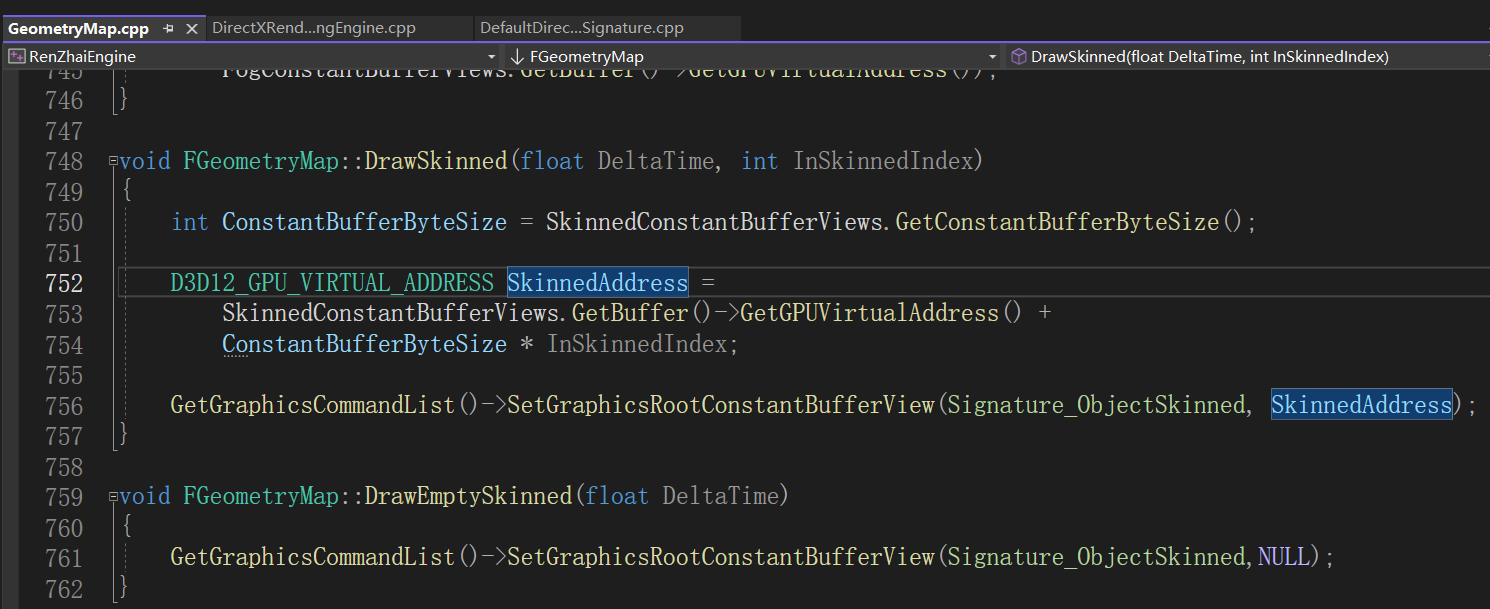Click InSkinnedIndex parameter on line 748

885,161
